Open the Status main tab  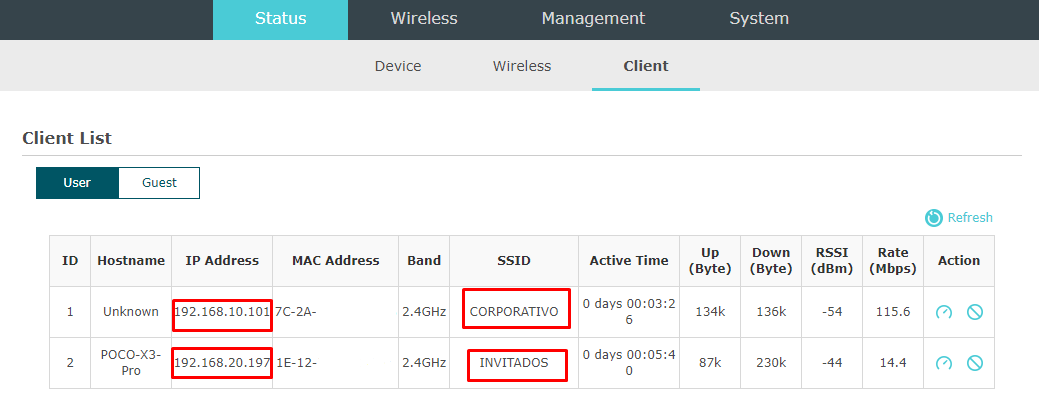(x=280, y=19)
